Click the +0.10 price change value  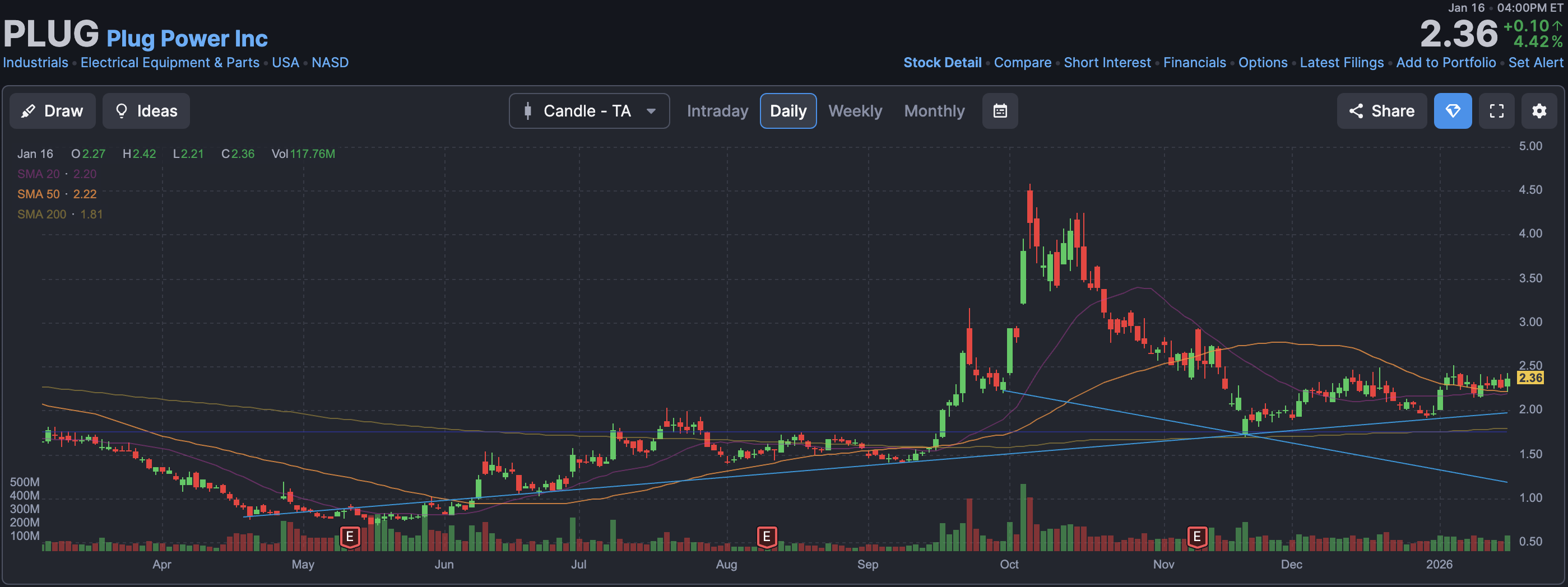click(1526, 26)
